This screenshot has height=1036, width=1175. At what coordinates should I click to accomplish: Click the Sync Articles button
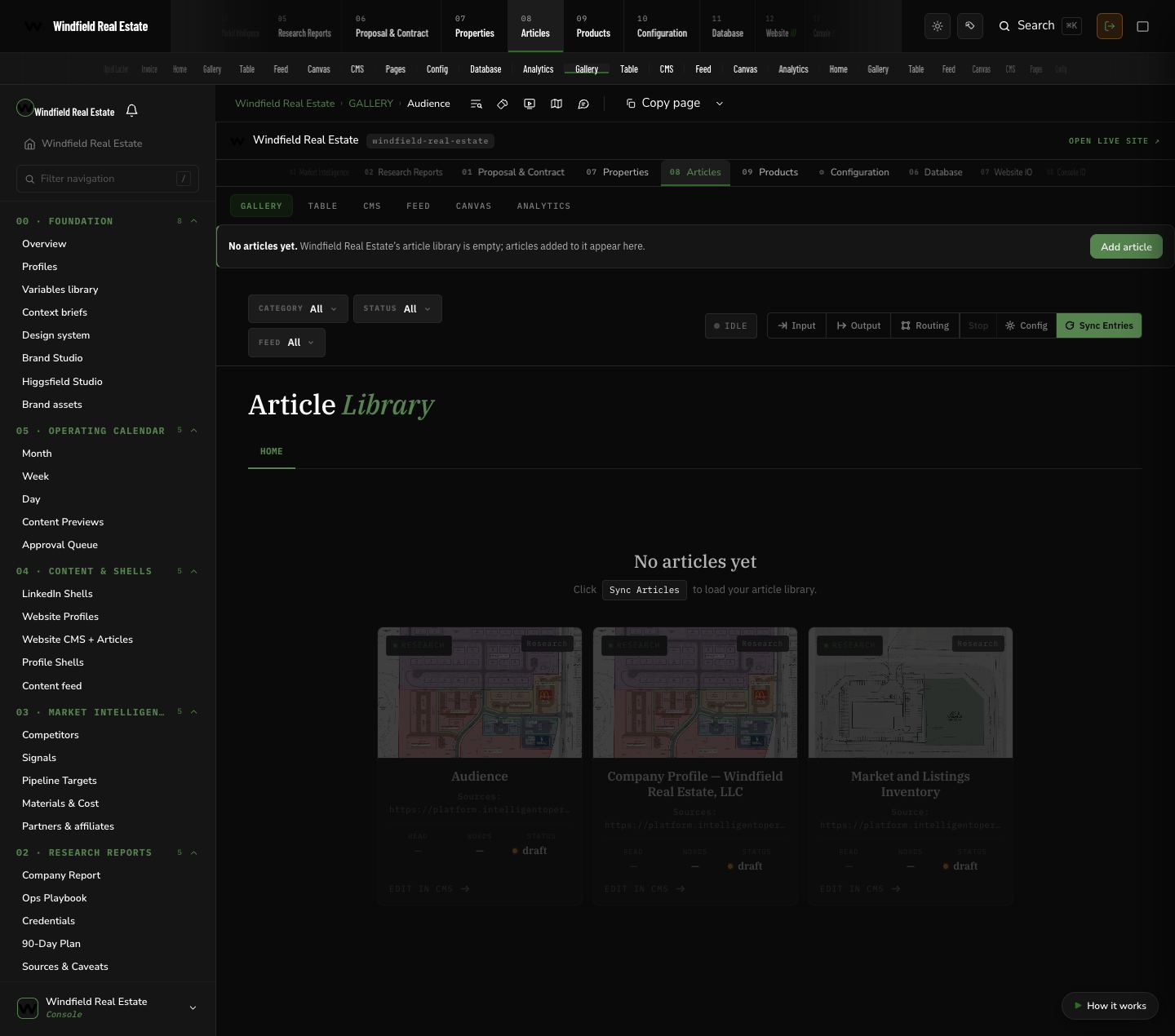pyautogui.click(x=644, y=590)
